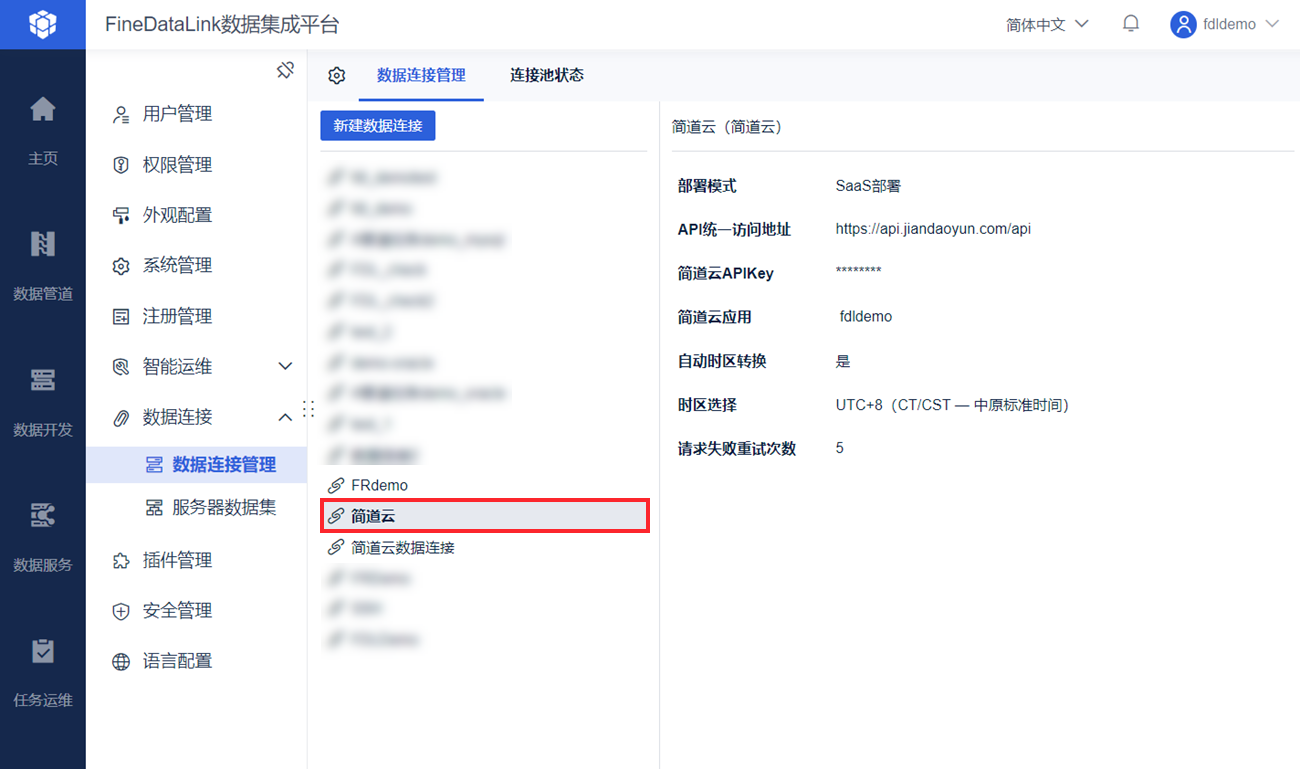Select 数据连接管理 submenu item
The image size is (1300, 769).
pyautogui.click(x=196, y=465)
